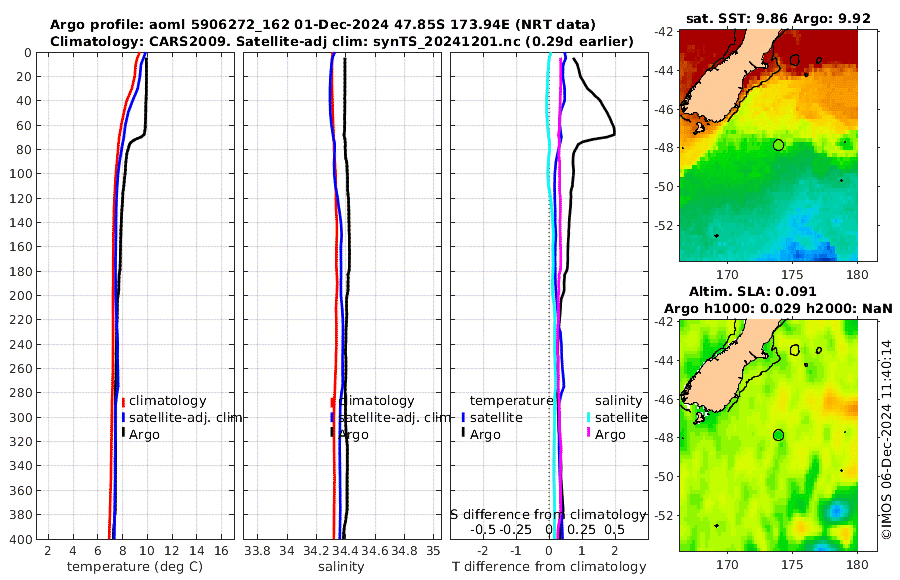This screenshot has width=900, height=580.
Task: Click the Argo float circle on the SLA map
Action: click(778, 435)
